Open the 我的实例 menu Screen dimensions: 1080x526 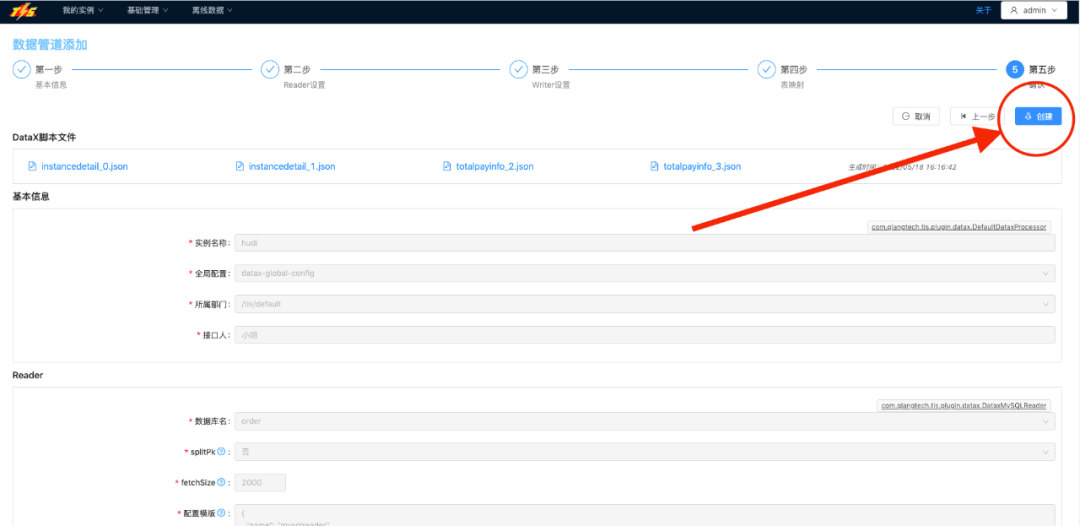(x=83, y=10)
